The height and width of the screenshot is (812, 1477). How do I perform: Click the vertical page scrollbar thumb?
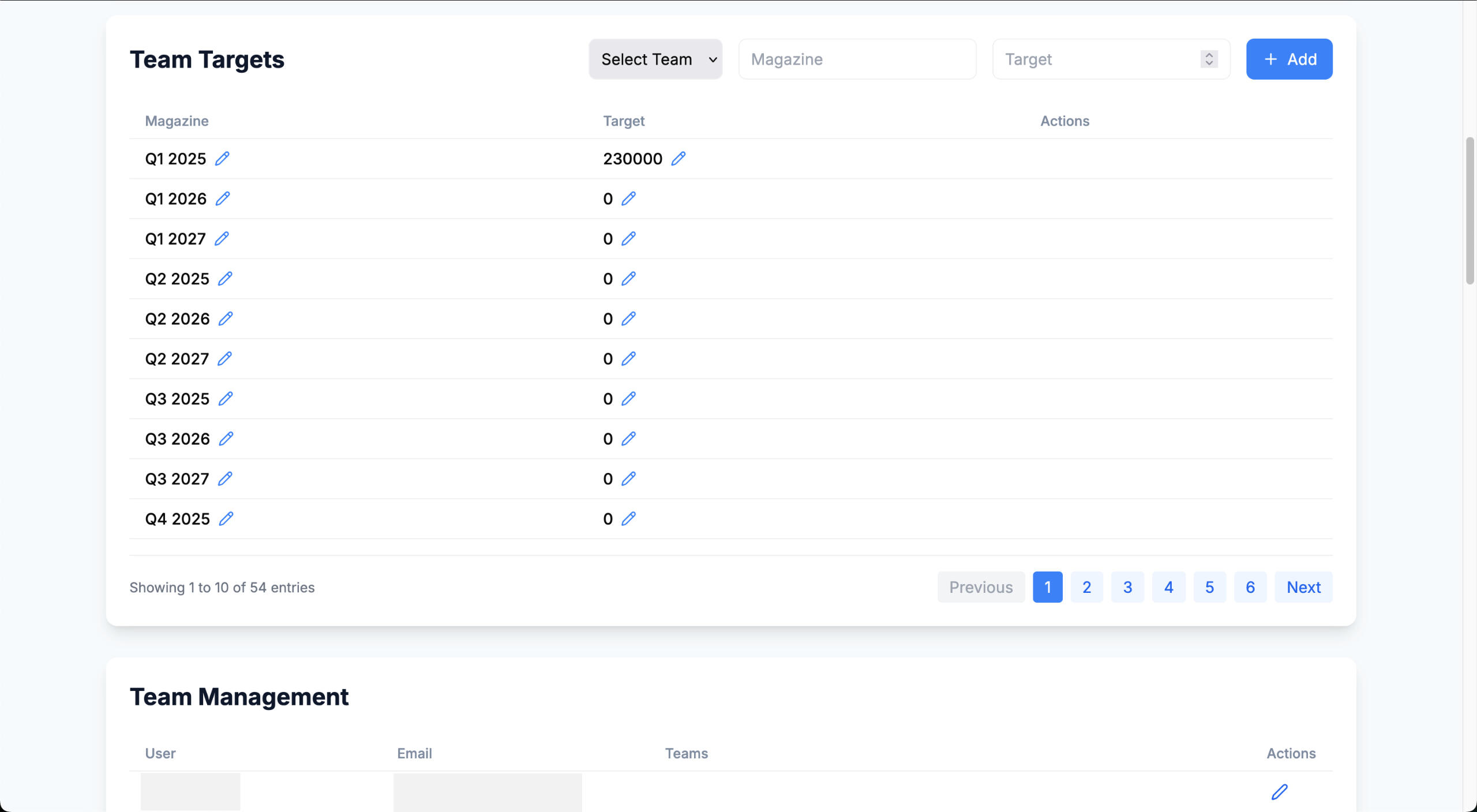pyautogui.click(x=1469, y=210)
